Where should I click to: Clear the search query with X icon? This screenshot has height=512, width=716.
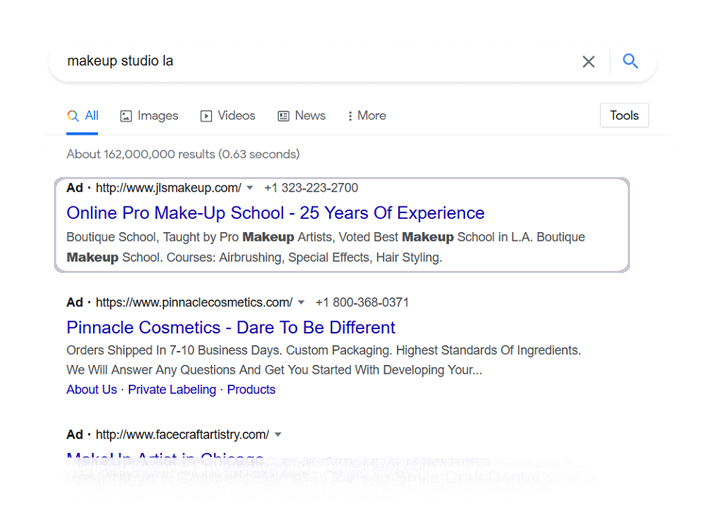point(588,62)
